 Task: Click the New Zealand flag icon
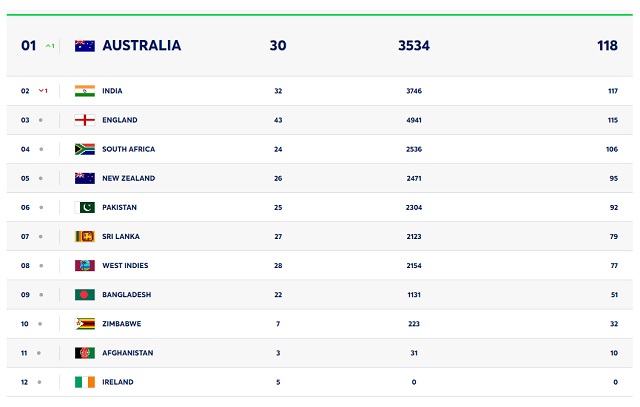coord(85,178)
